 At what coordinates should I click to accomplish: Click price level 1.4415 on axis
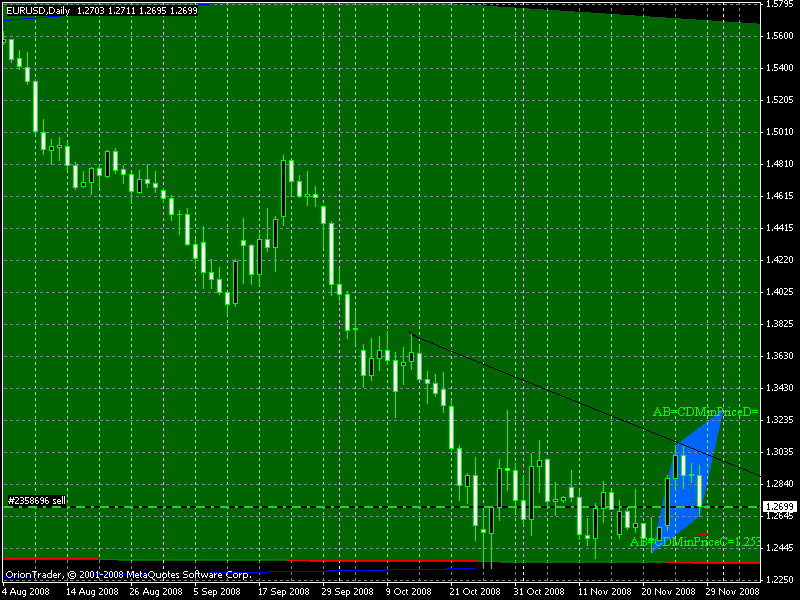(780, 228)
